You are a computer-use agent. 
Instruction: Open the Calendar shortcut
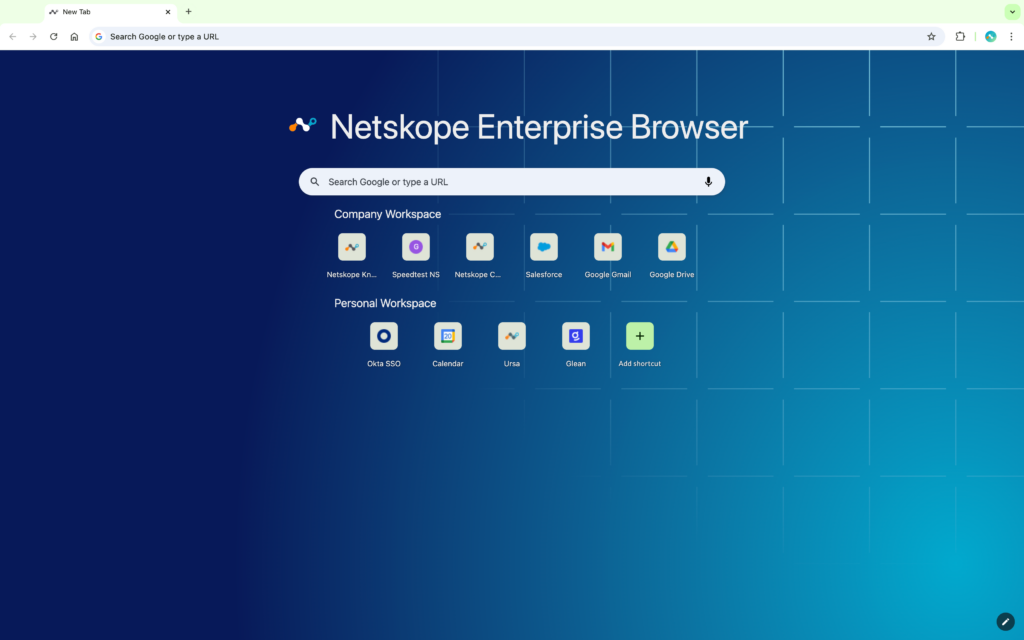(447, 336)
